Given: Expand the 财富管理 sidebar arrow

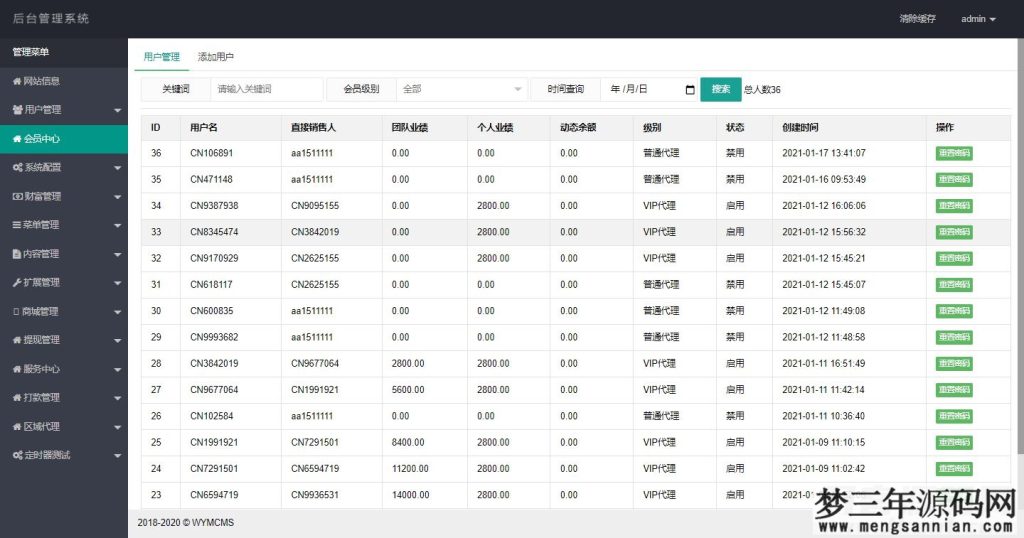Looking at the screenshot, I should pyautogui.click(x=118, y=197).
